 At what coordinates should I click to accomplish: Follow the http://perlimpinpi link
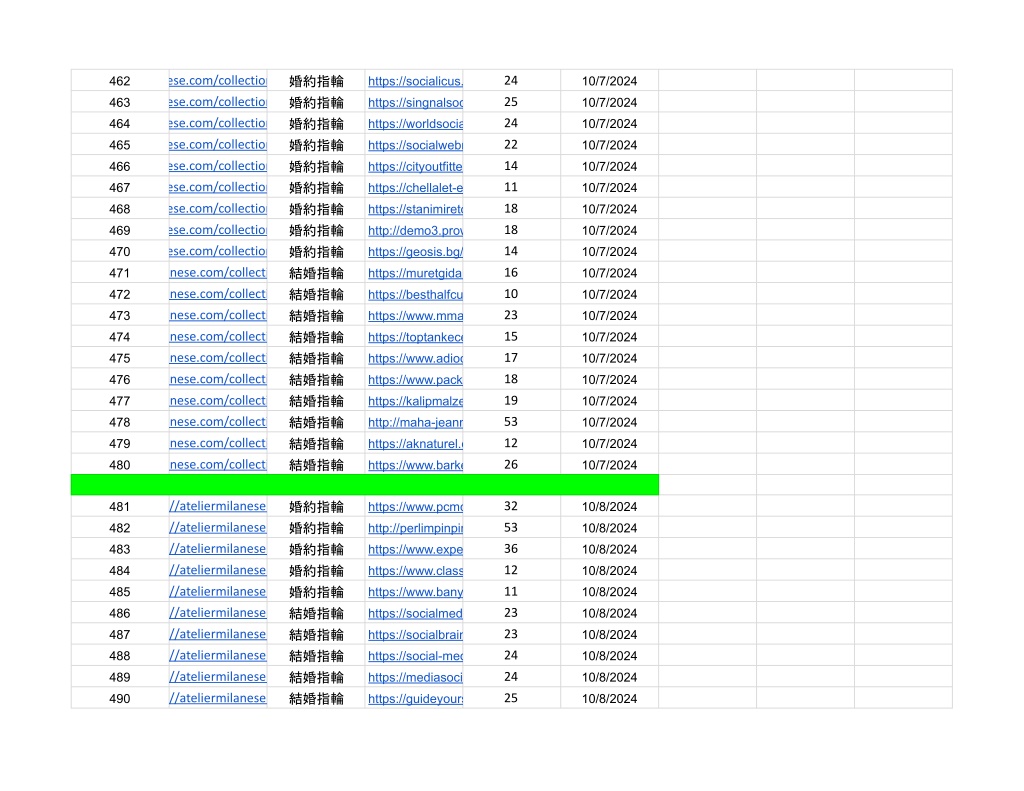point(415,528)
